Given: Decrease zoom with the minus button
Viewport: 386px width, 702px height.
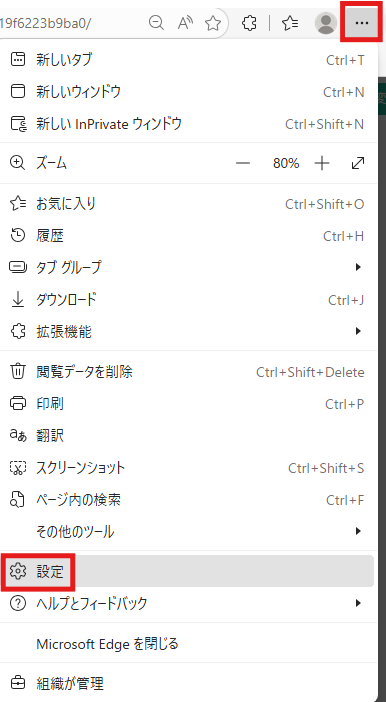Looking at the screenshot, I should coord(243,163).
